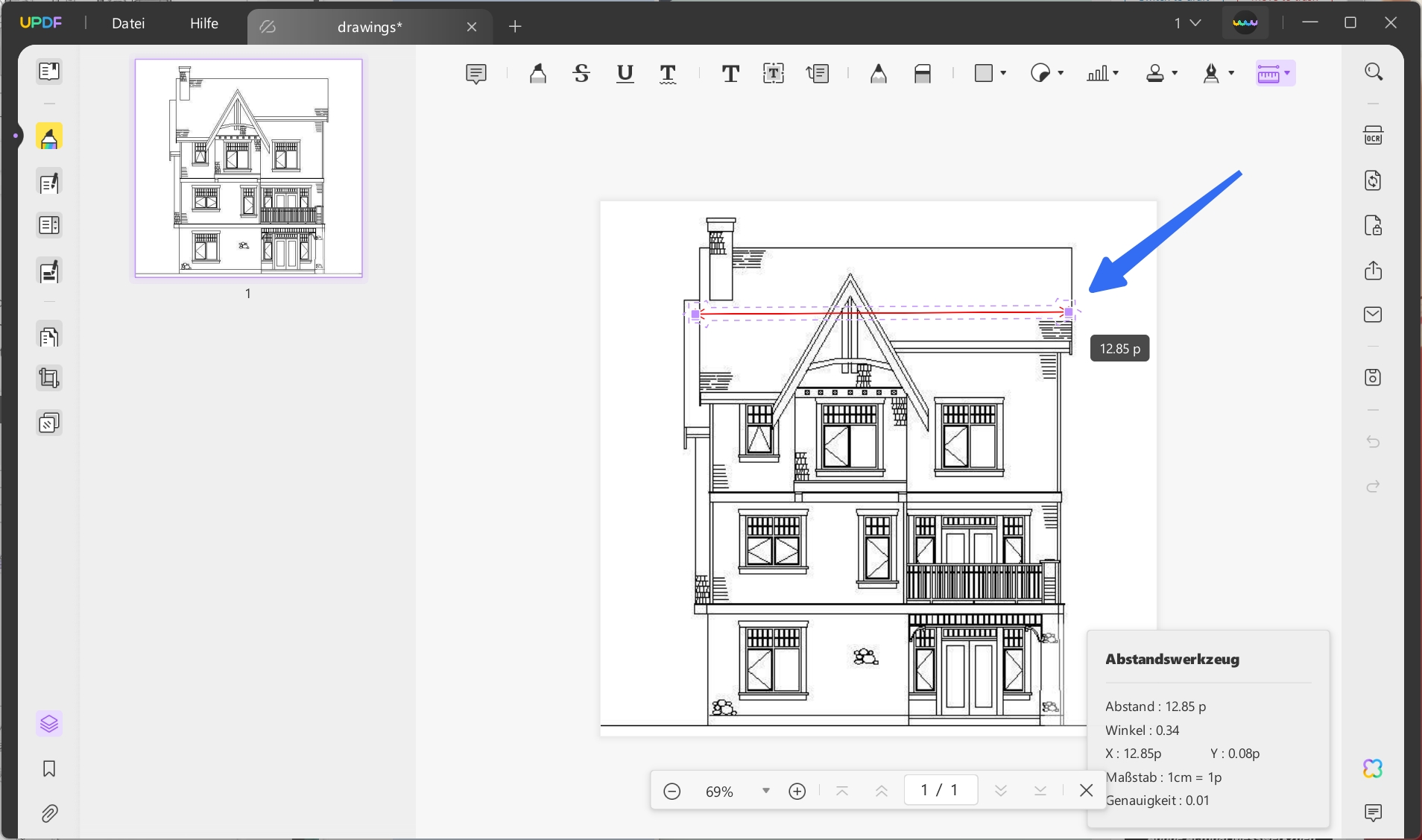Expand the stamp tool dropdown arrow

point(1175,73)
